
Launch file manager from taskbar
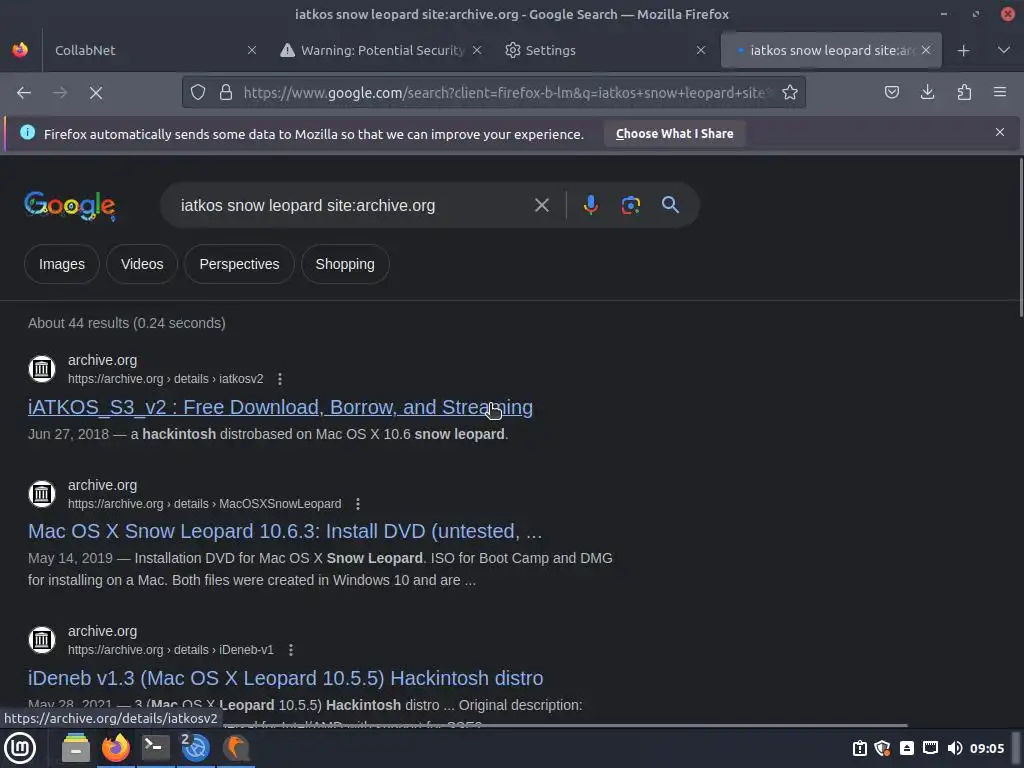(76, 748)
